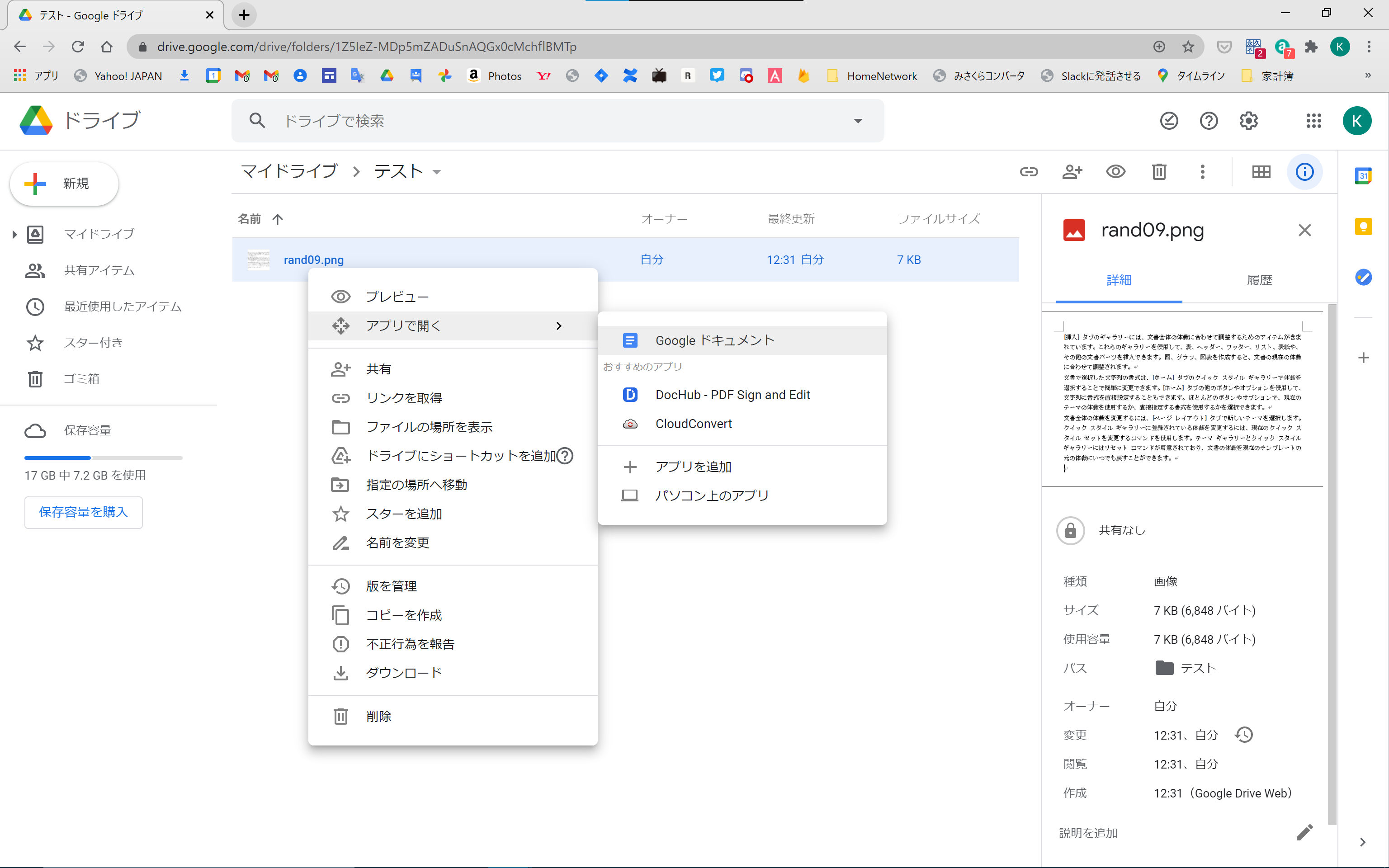
Task: Copy the shareable link from the toolbar
Action: tap(1029, 172)
